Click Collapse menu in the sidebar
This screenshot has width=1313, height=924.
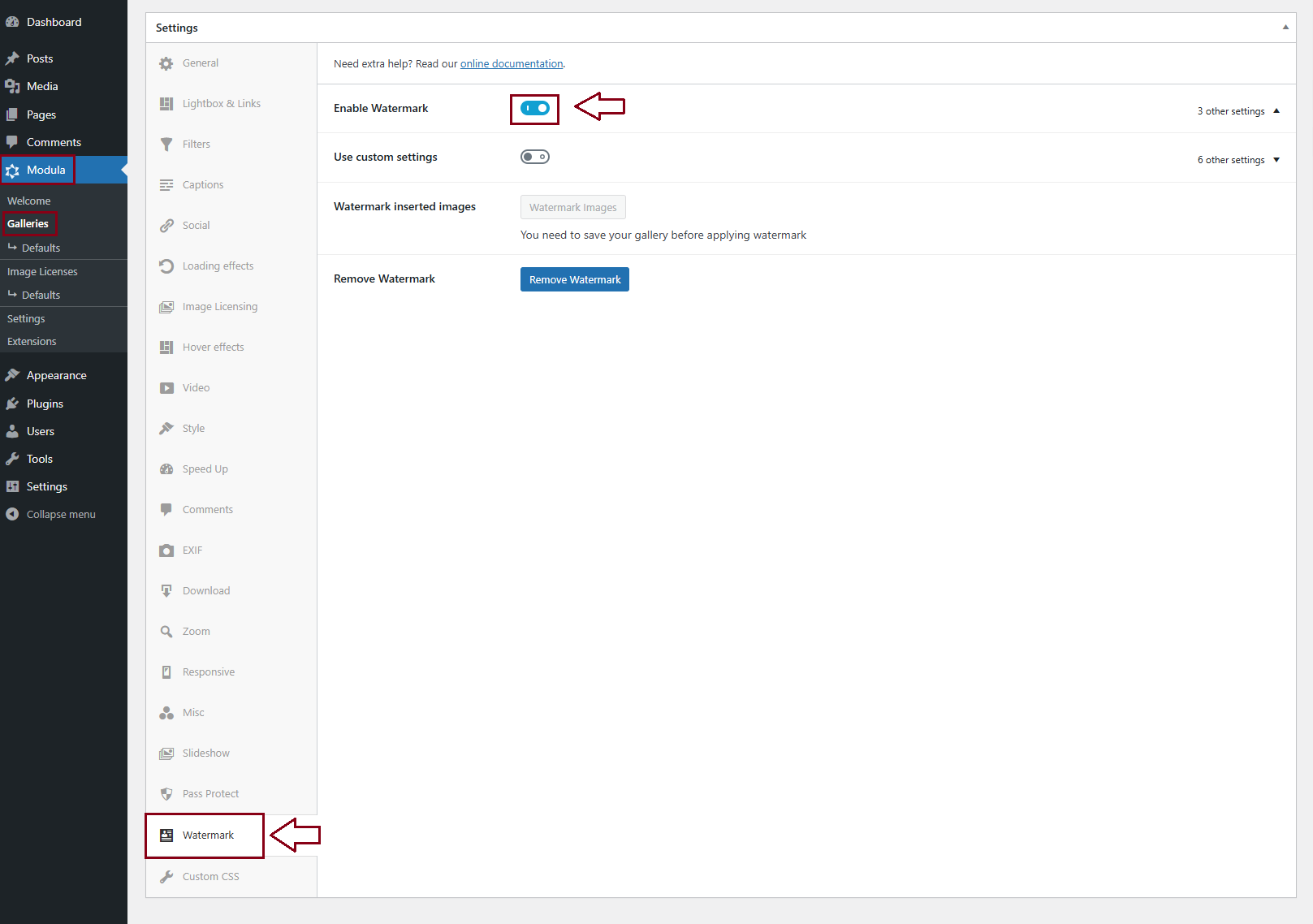point(61,515)
